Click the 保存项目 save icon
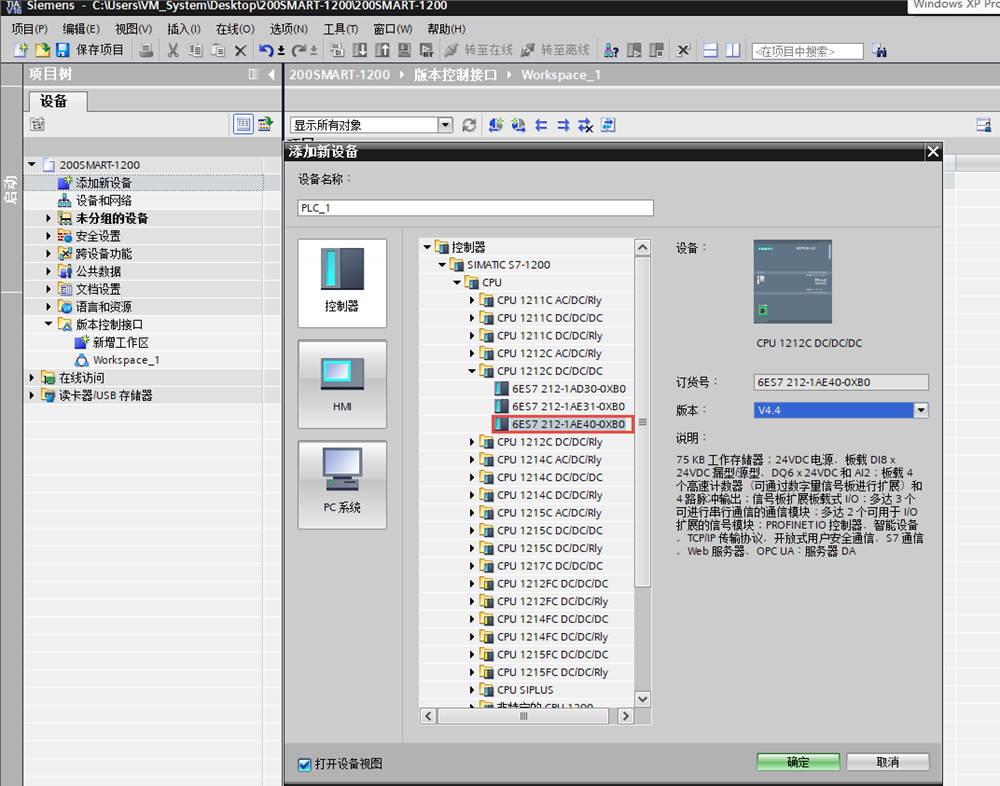Screen dimensions: 1000x786 62,50
